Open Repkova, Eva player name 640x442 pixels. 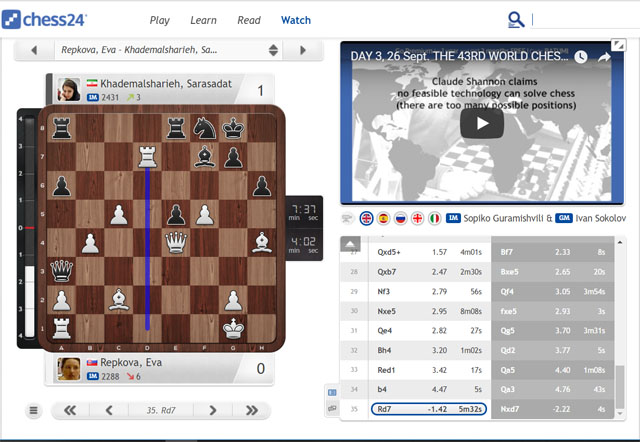(131, 362)
